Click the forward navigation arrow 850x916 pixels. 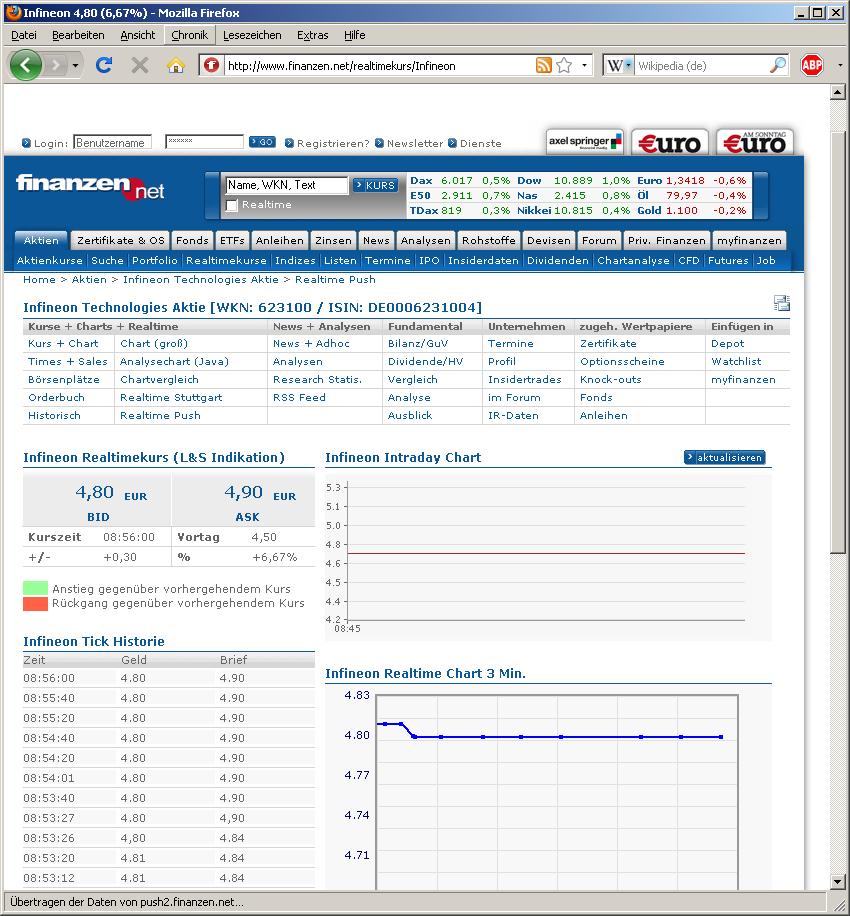[55, 65]
